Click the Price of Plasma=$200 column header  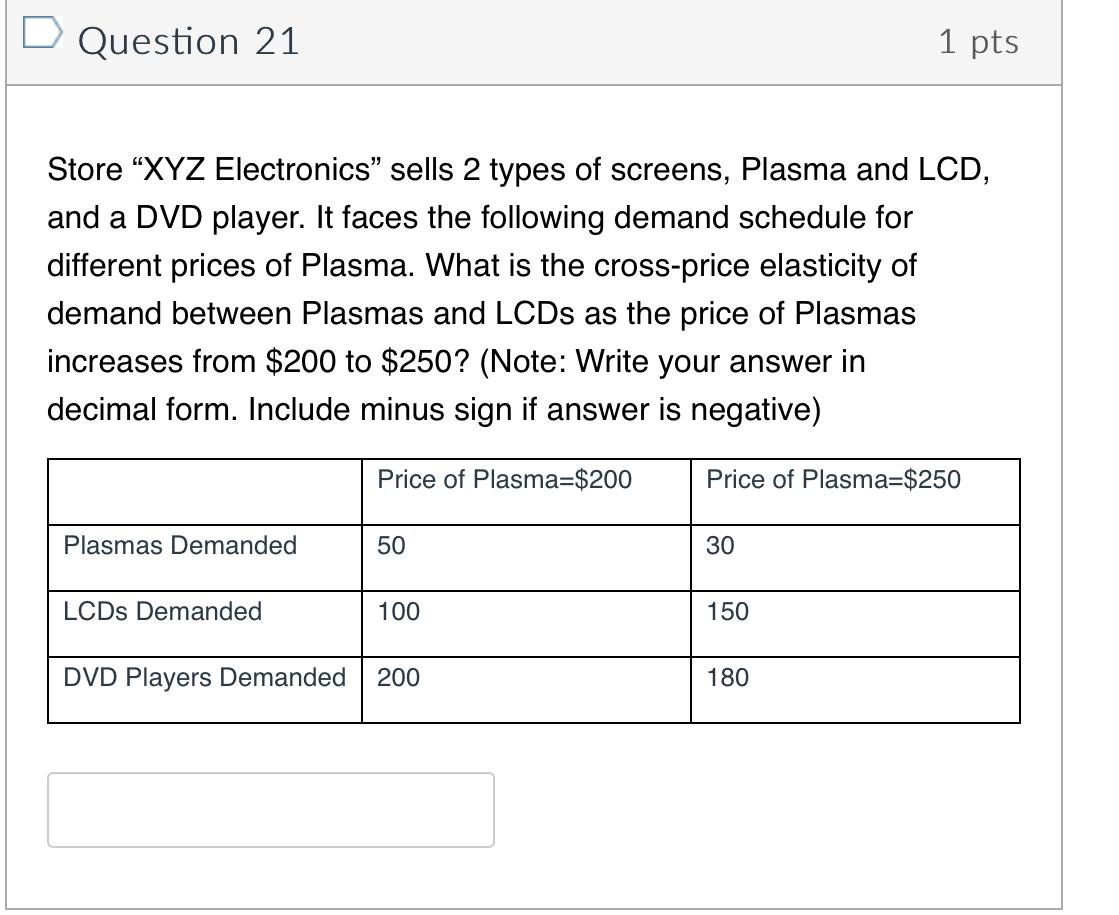pos(504,480)
